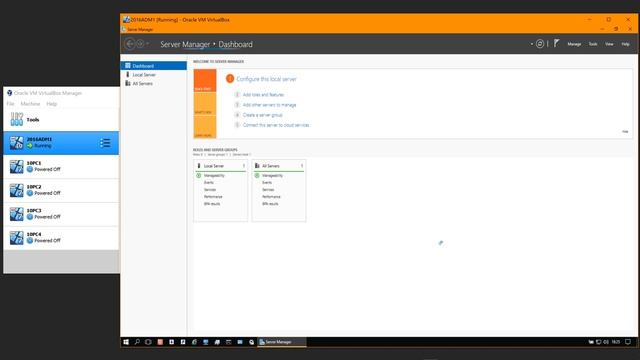
Task: Click Events in the All Servers tile
Action: [x=267, y=182]
